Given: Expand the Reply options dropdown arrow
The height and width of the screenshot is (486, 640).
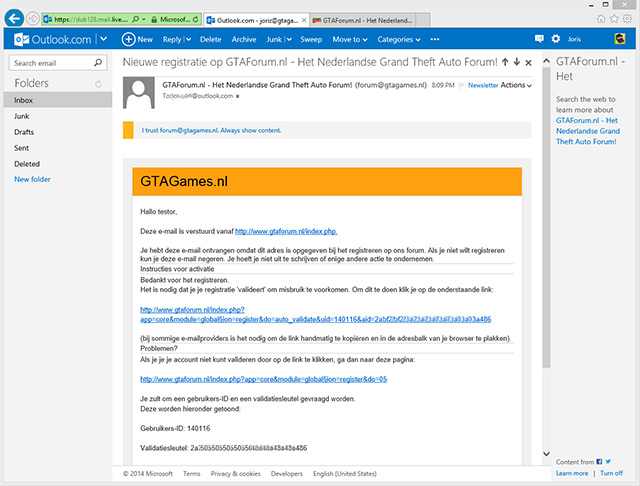Looking at the screenshot, I should point(188,40).
